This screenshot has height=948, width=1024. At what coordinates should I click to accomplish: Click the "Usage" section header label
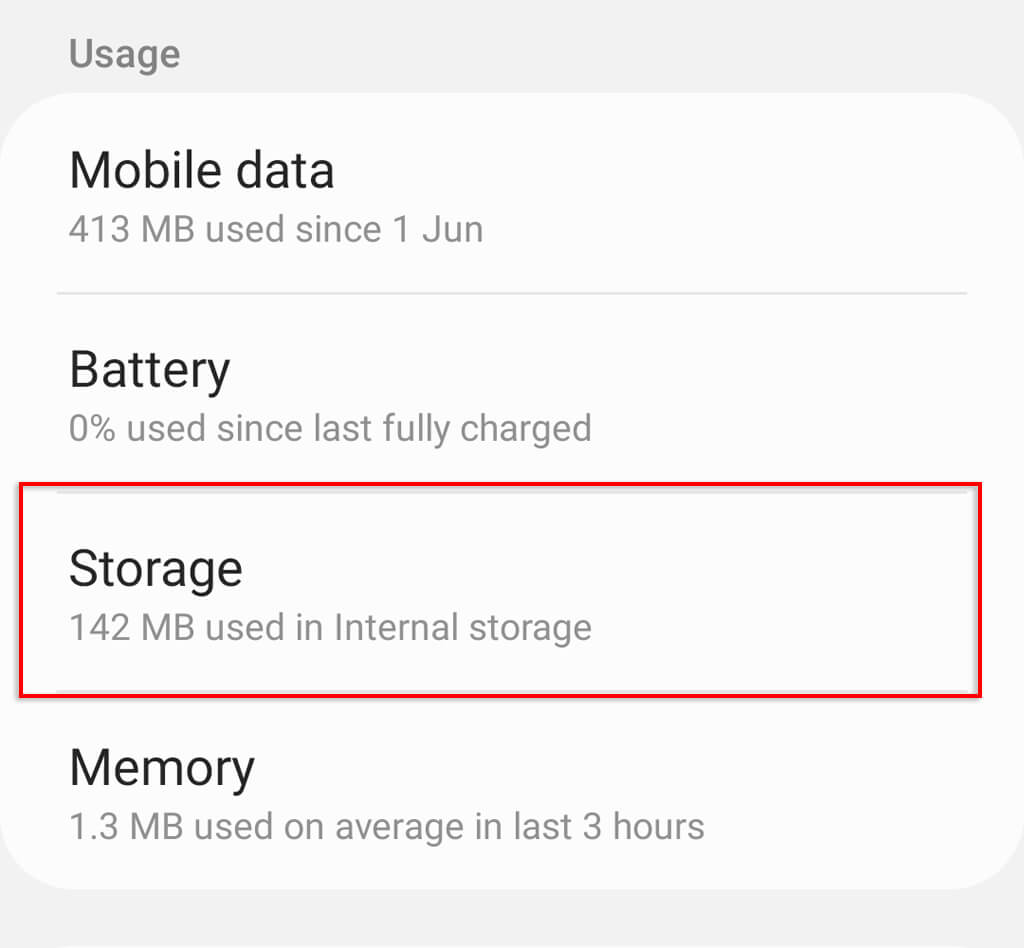tap(124, 54)
